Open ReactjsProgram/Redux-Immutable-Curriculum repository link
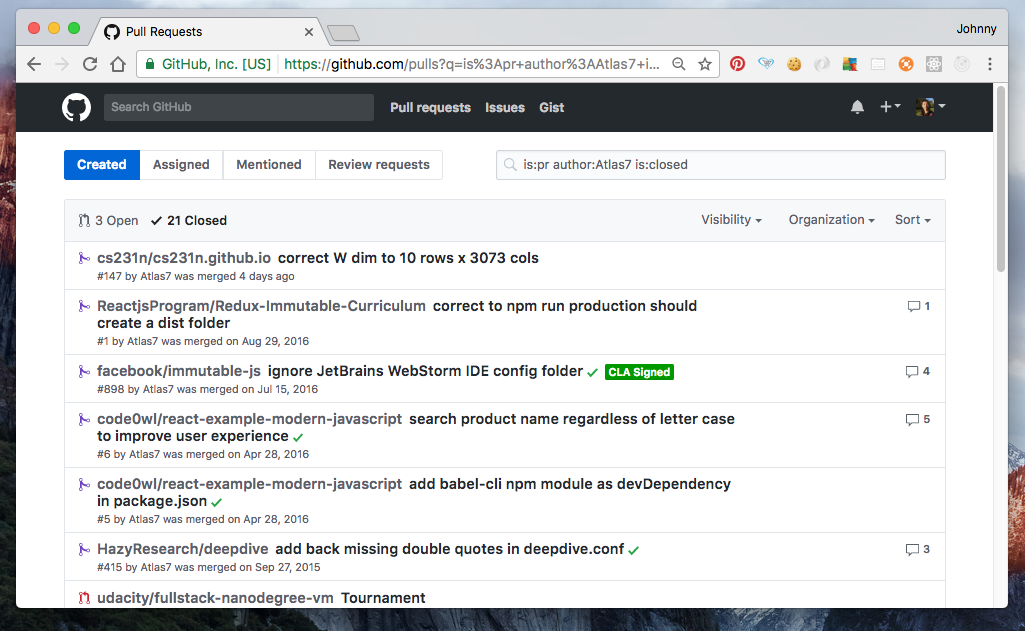The width and height of the screenshot is (1025, 631). point(261,306)
